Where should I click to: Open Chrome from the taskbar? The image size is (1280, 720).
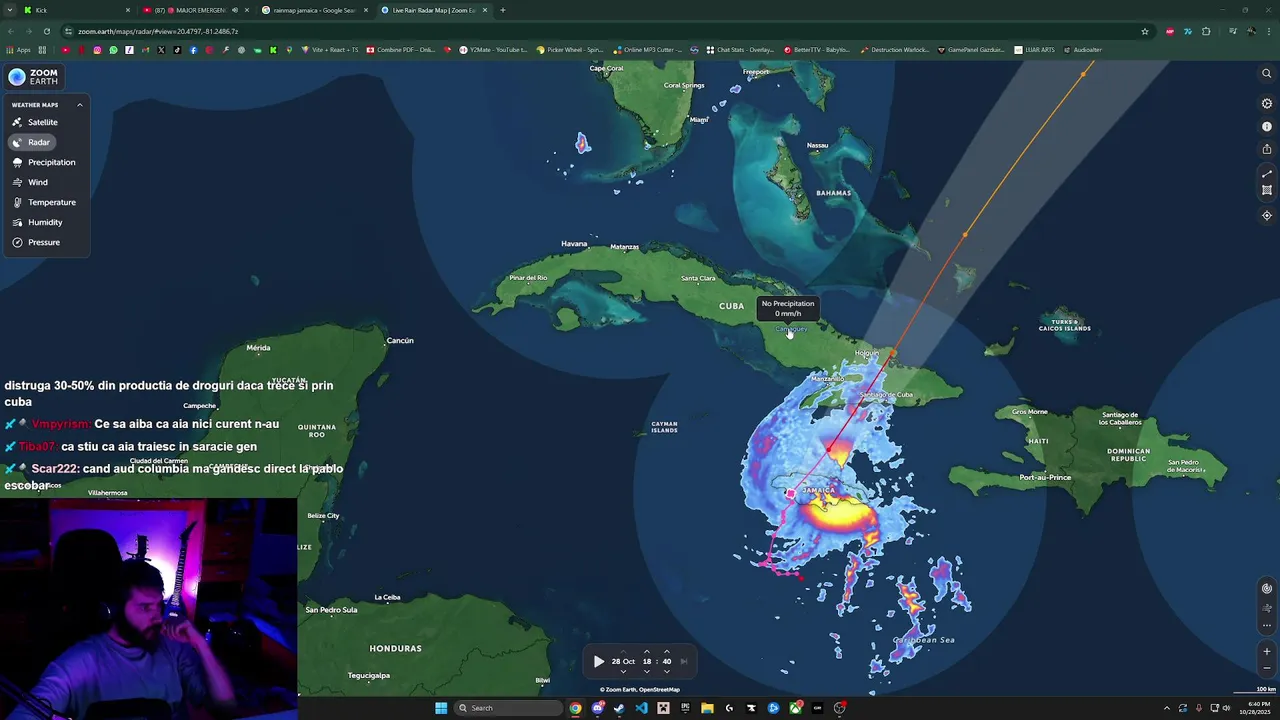(575, 708)
